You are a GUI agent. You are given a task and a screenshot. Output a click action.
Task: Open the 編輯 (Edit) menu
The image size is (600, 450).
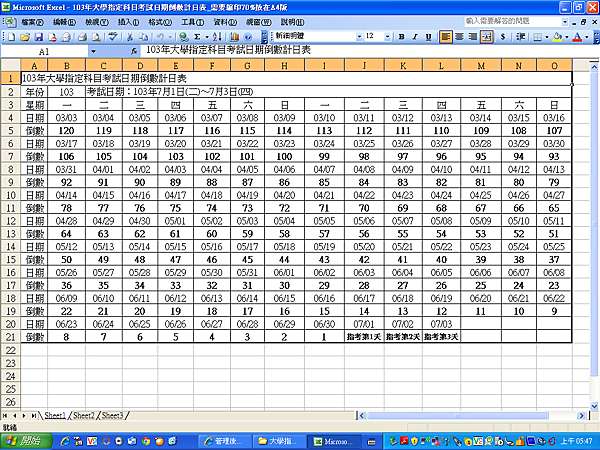(x=64, y=22)
